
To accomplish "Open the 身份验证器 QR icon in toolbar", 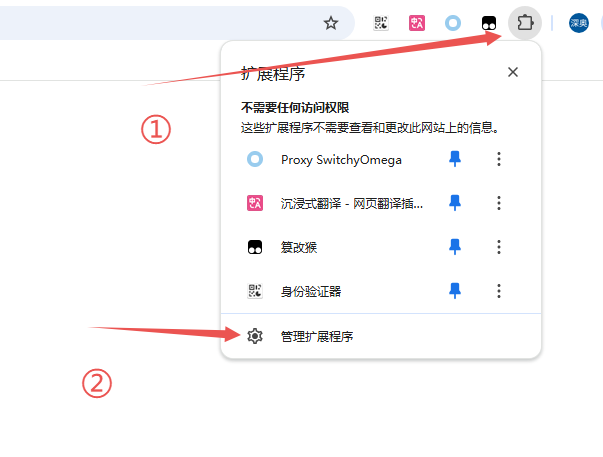I will (381, 23).
